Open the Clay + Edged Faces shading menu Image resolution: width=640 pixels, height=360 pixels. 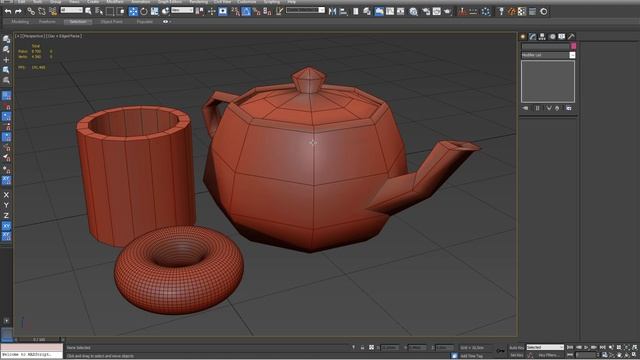coord(64,36)
